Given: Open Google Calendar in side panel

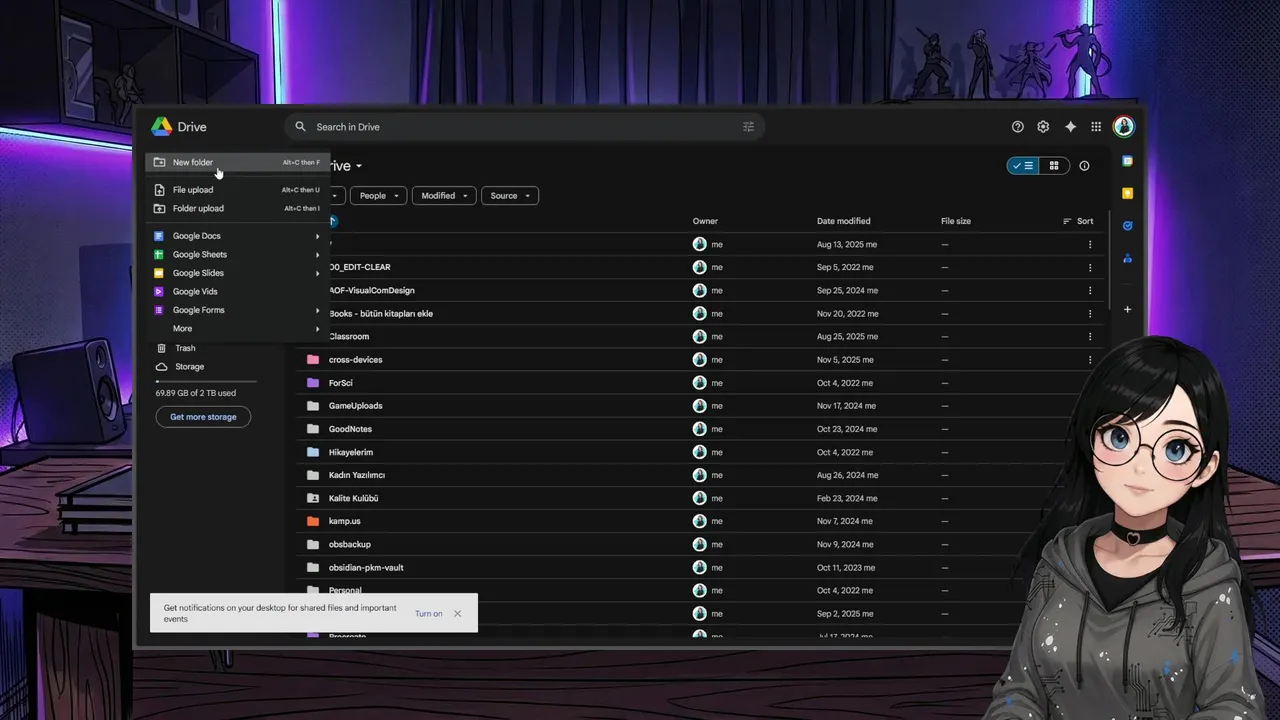Looking at the screenshot, I should click(1128, 161).
